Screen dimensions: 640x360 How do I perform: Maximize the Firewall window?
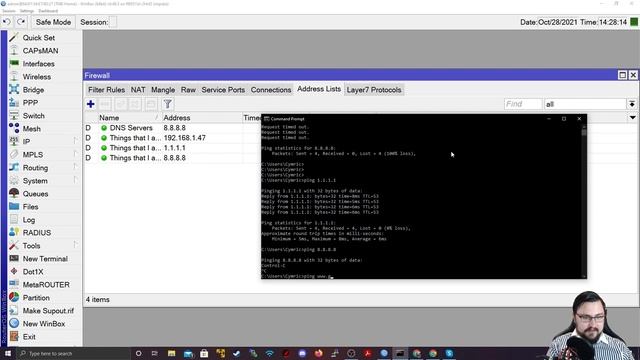point(622,75)
